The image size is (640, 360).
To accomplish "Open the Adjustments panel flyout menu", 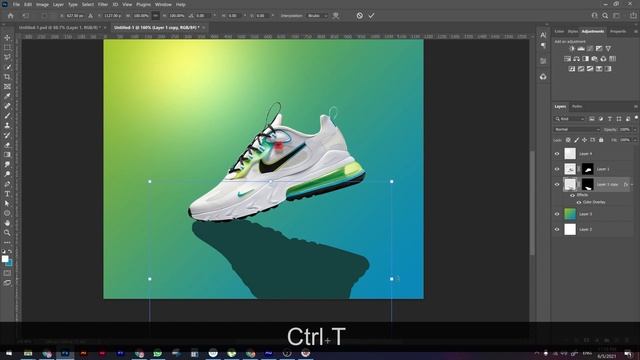I will tap(636, 31).
